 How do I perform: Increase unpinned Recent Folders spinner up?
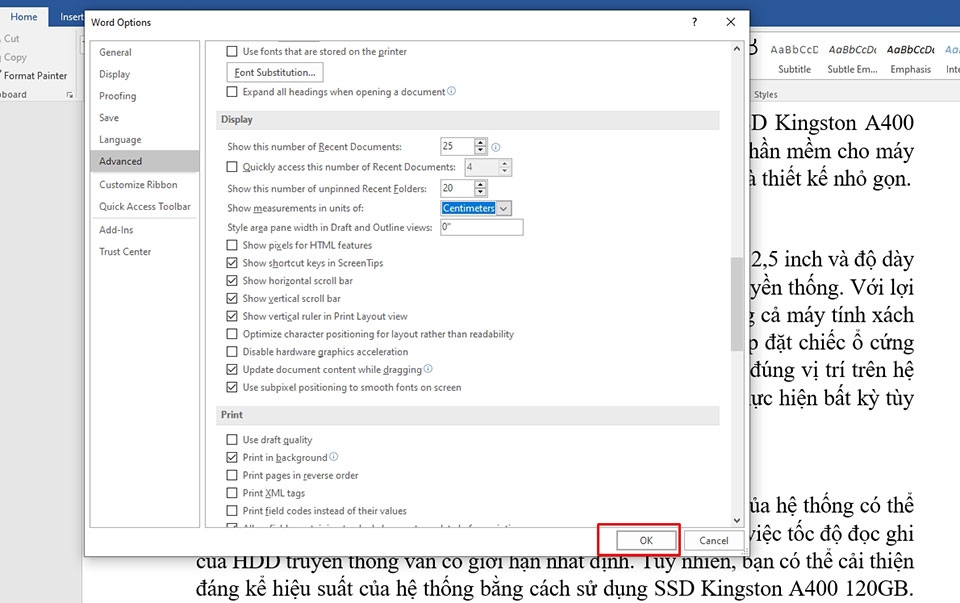coord(481,184)
